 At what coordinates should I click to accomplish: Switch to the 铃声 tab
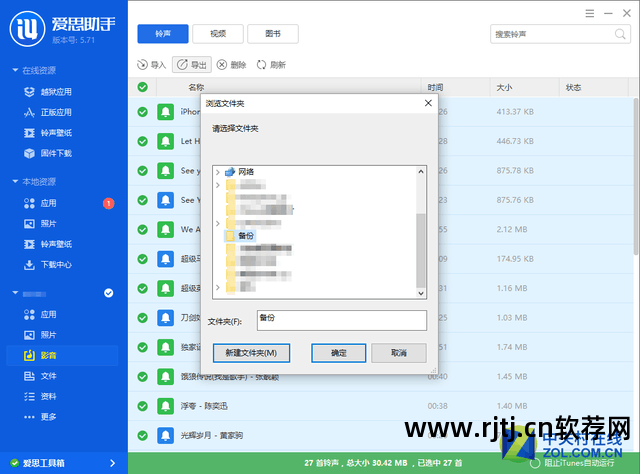pos(163,33)
